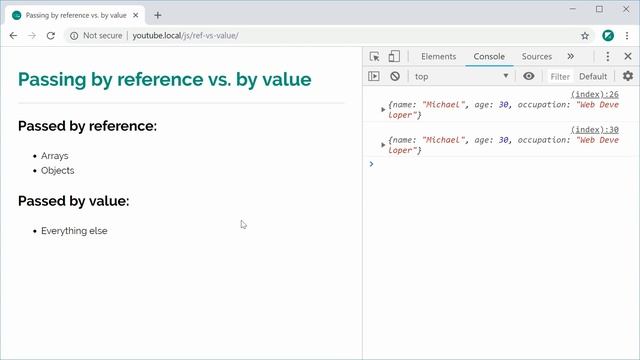The height and width of the screenshot is (360, 640).
Task: Show the console sidebar
Action: pyautogui.click(x=373, y=76)
